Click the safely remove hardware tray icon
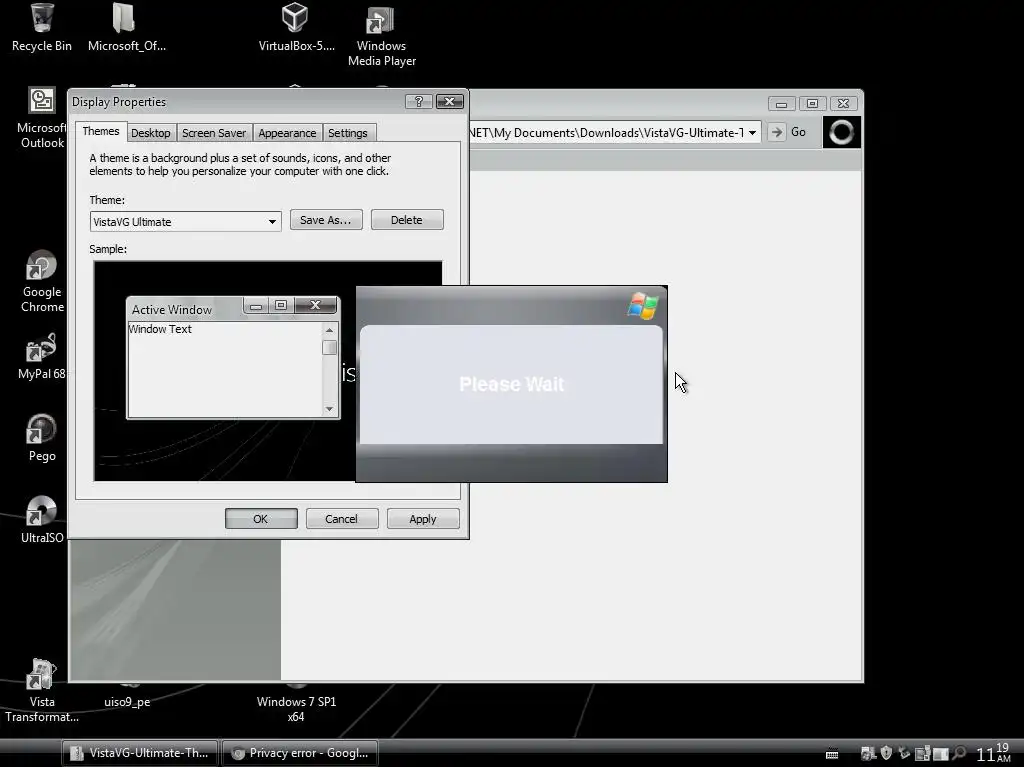 point(904,753)
